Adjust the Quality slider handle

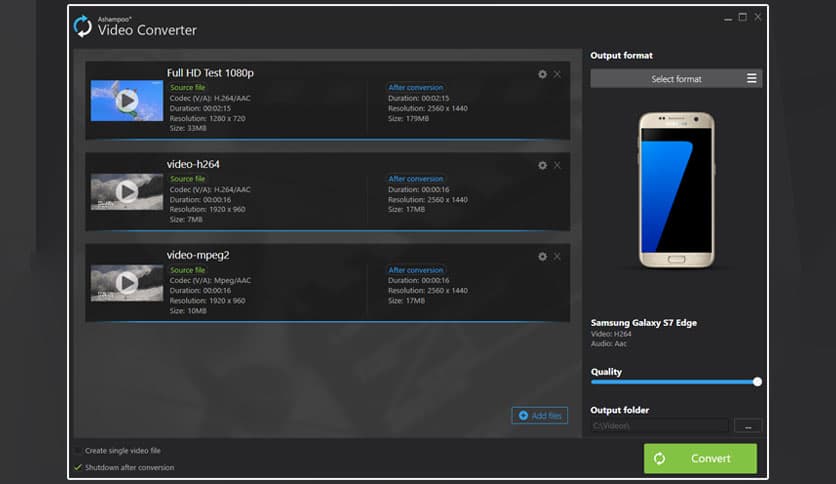[x=757, y=382]
